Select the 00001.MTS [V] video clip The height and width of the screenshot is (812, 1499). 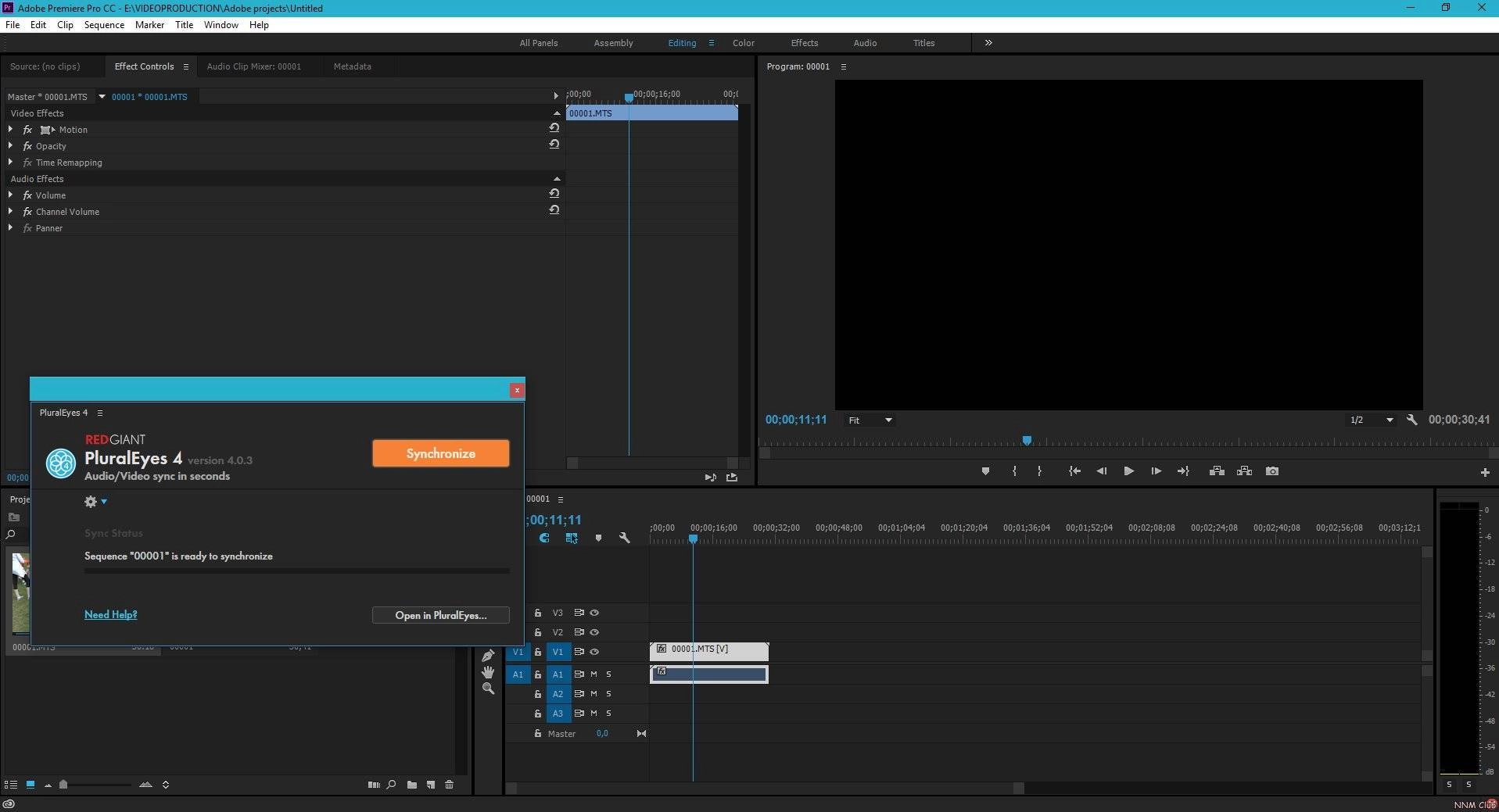coord(709,651)
